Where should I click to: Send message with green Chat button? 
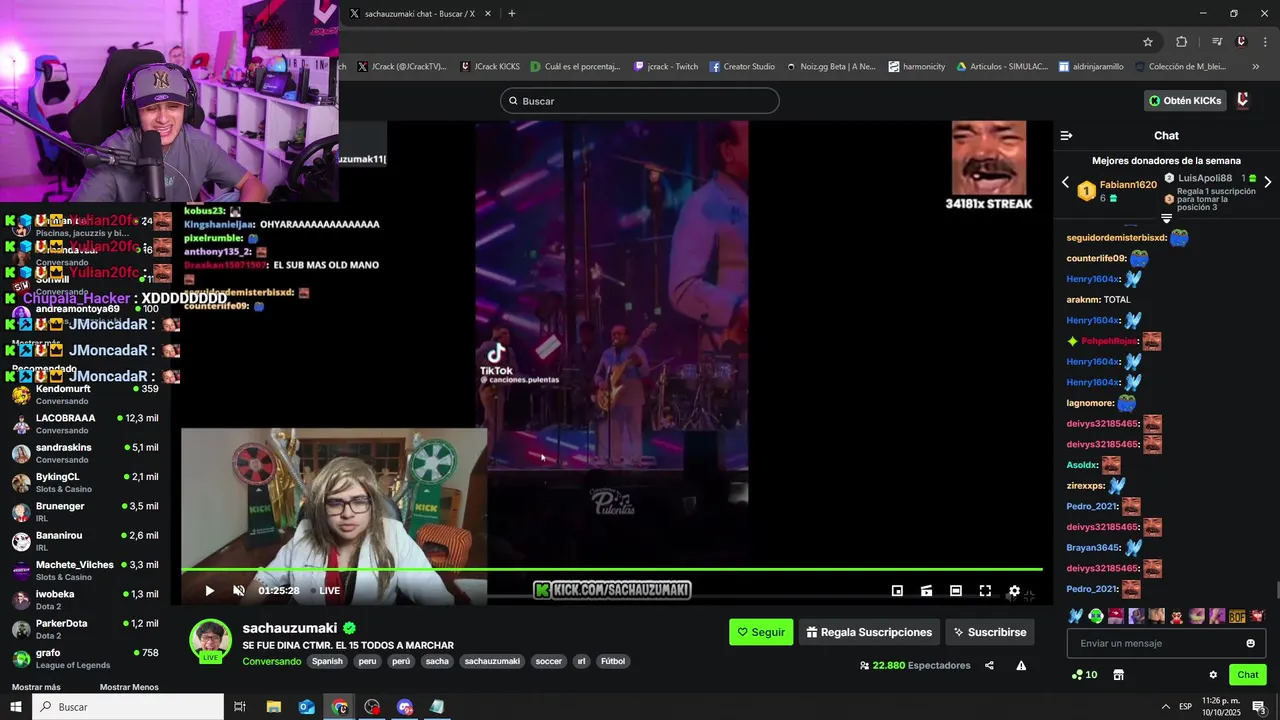(1247, 675)
